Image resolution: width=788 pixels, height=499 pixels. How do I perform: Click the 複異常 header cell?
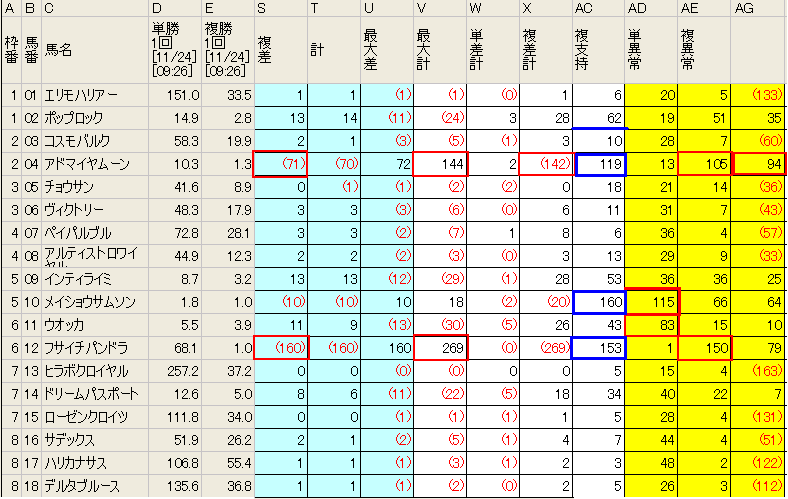[705, 50]
